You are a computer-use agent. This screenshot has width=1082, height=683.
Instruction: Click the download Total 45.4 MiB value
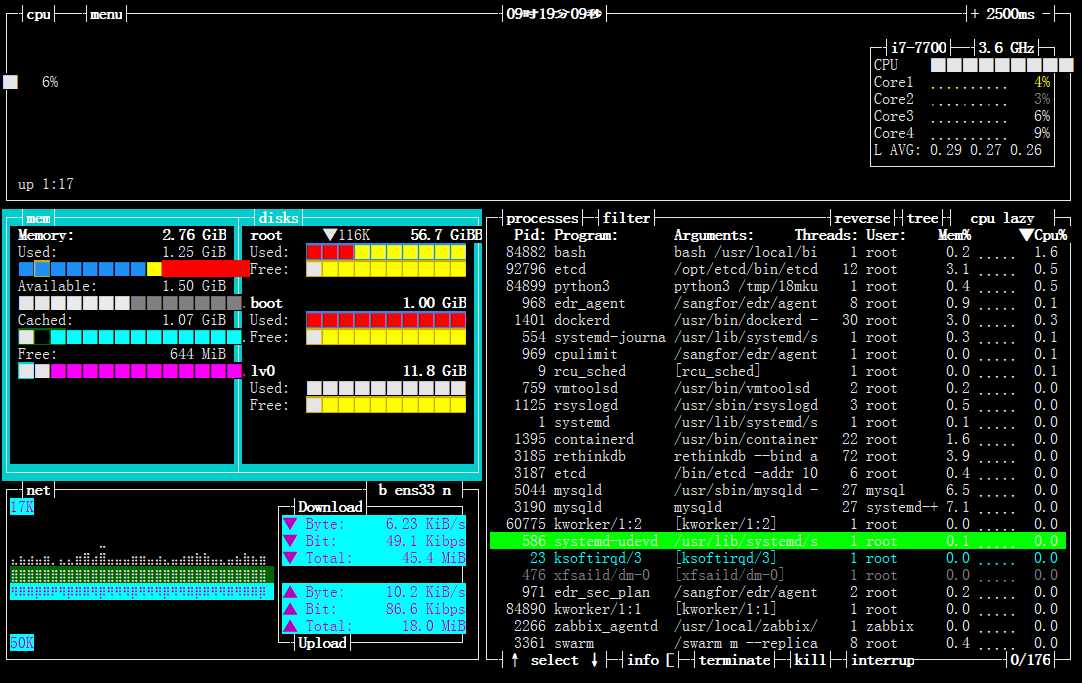coord(434,558)
